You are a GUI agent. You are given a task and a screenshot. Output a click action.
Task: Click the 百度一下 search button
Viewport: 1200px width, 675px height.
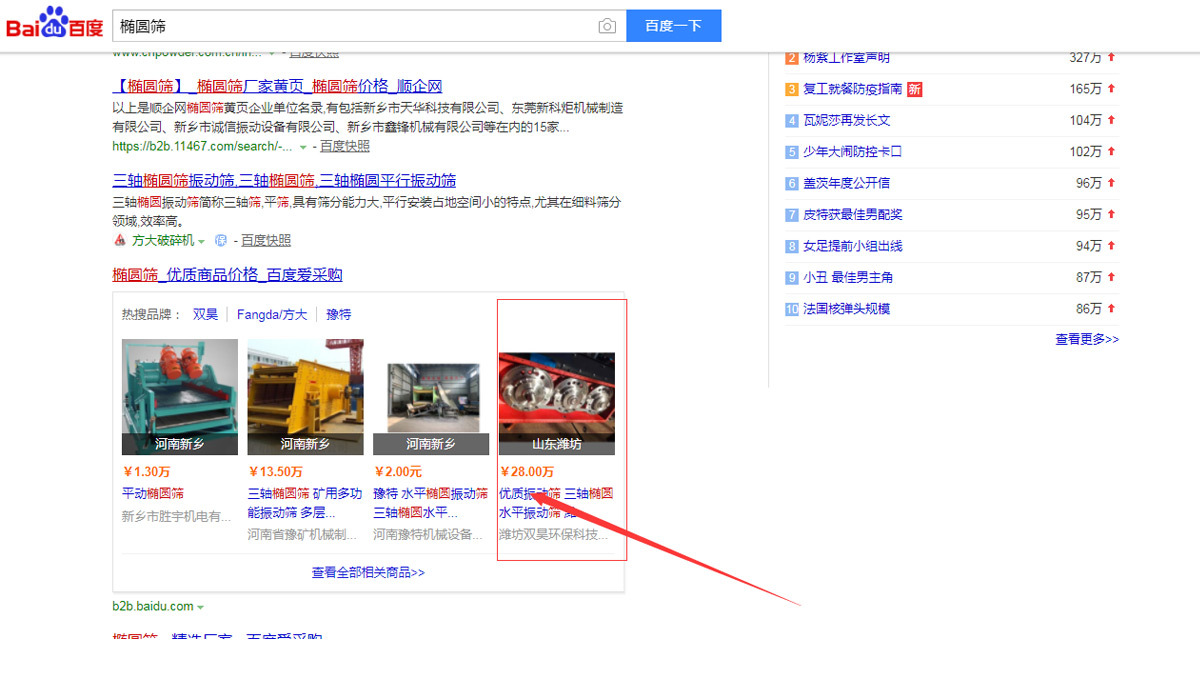tap(673, 26)
